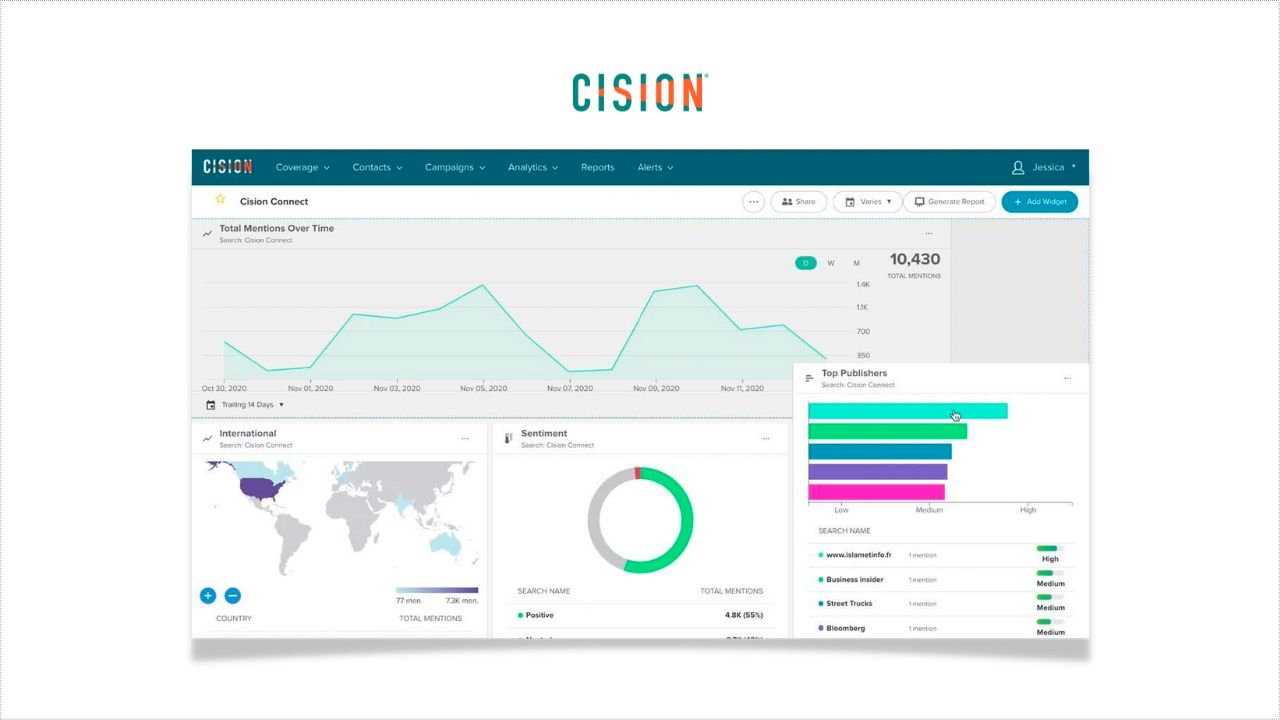
Task: Click the 4.8K (55%) value
Action: click(743, 615)
